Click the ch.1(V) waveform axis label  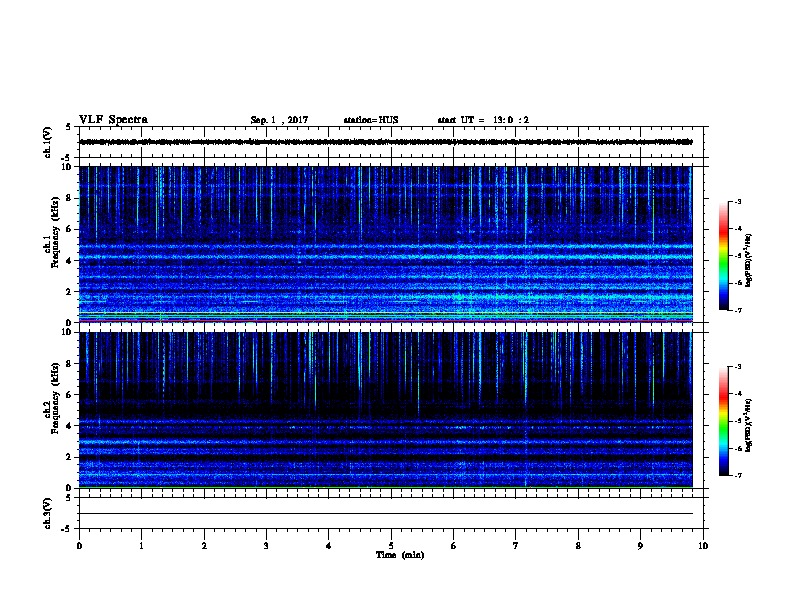pos(47,142)
